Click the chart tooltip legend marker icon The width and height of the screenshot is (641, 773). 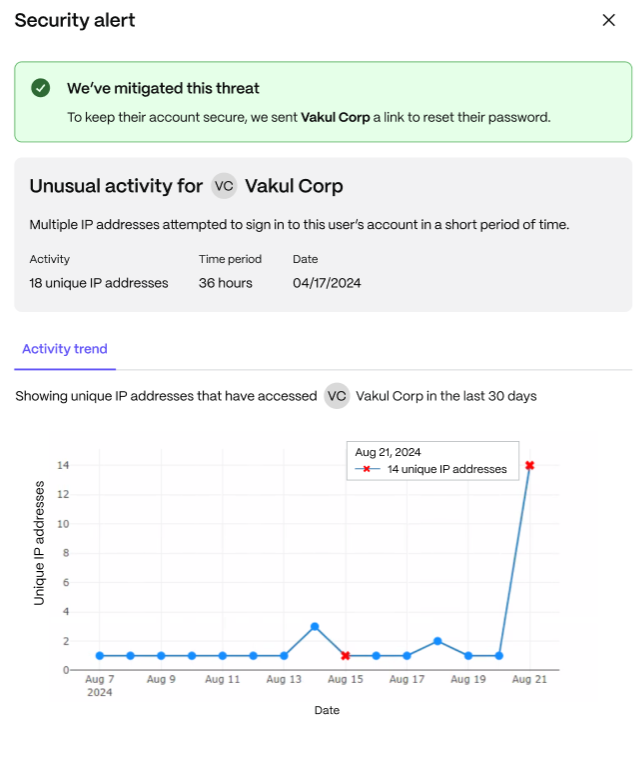click(x=367, y=469)
